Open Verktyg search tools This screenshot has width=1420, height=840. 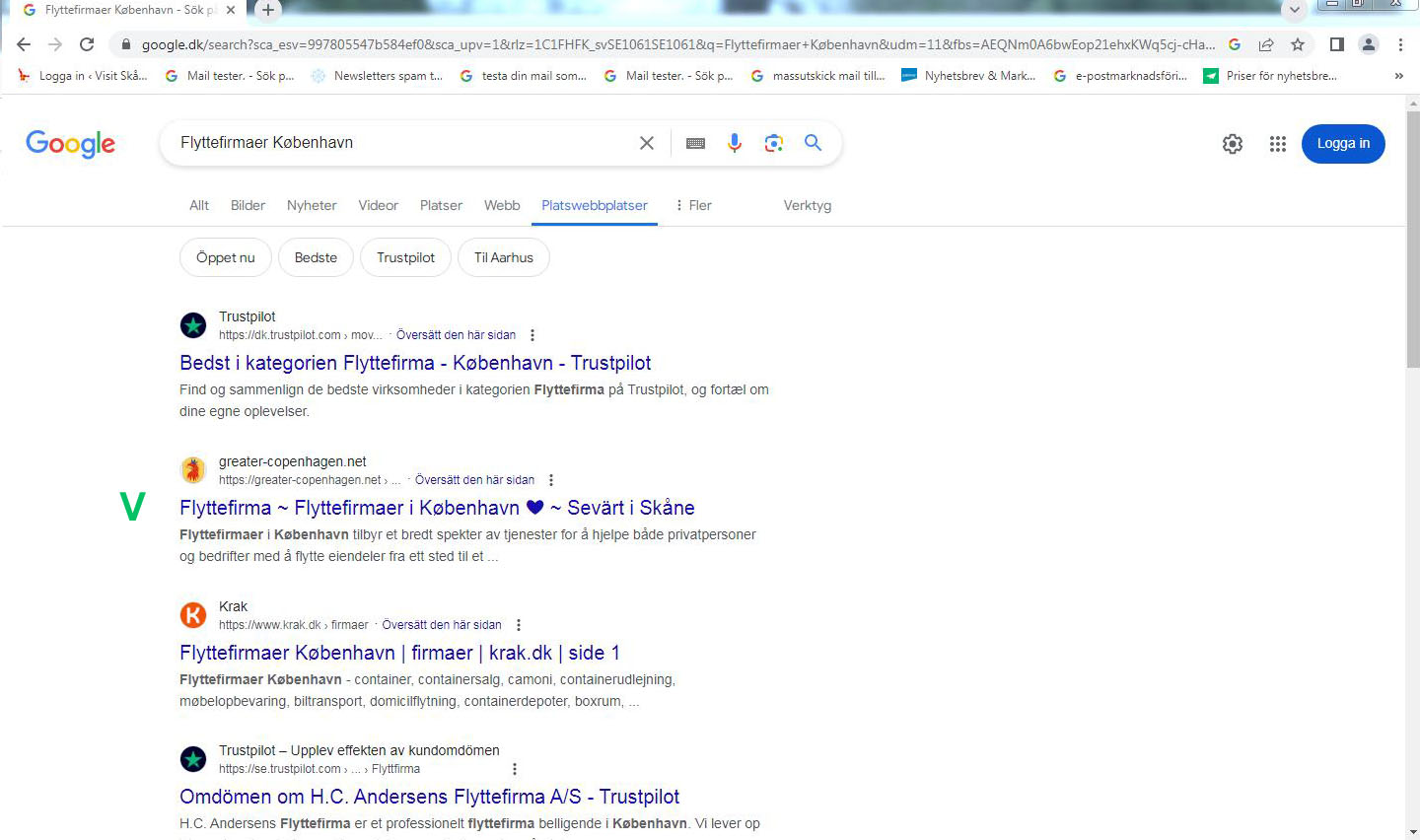[x=808, y=205]
